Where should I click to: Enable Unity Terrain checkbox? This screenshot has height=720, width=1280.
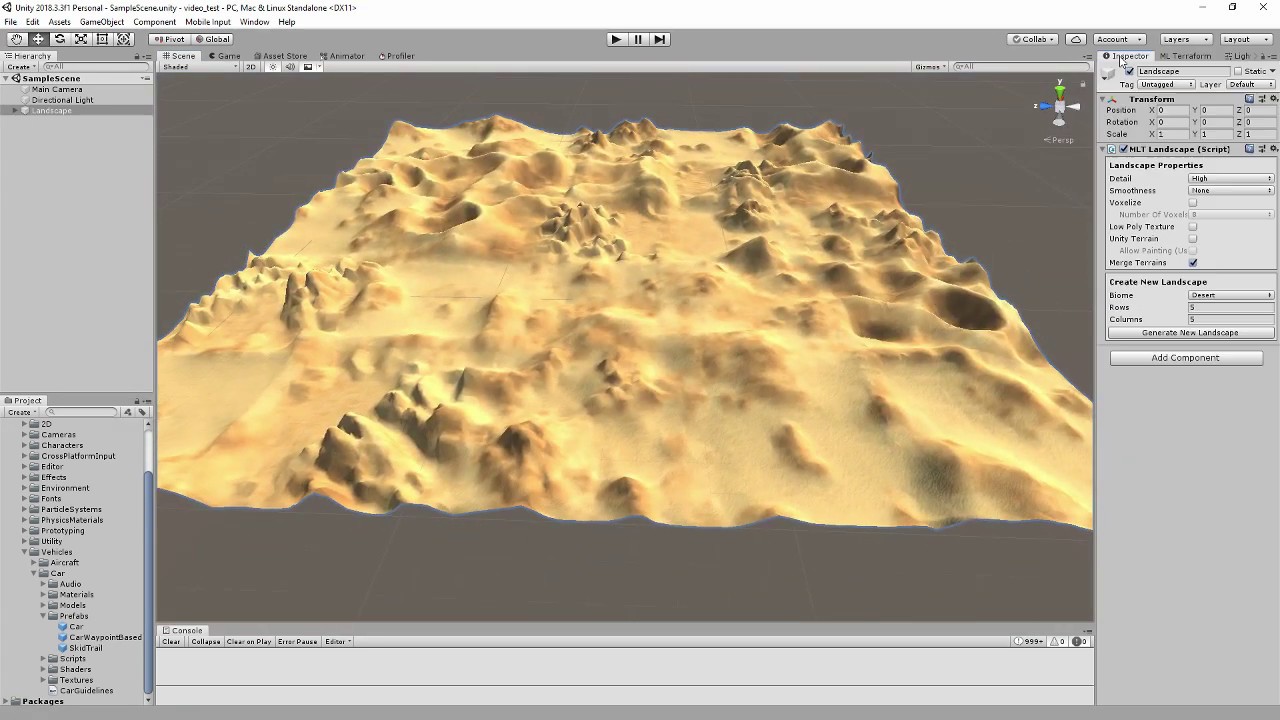(1193, 239)
